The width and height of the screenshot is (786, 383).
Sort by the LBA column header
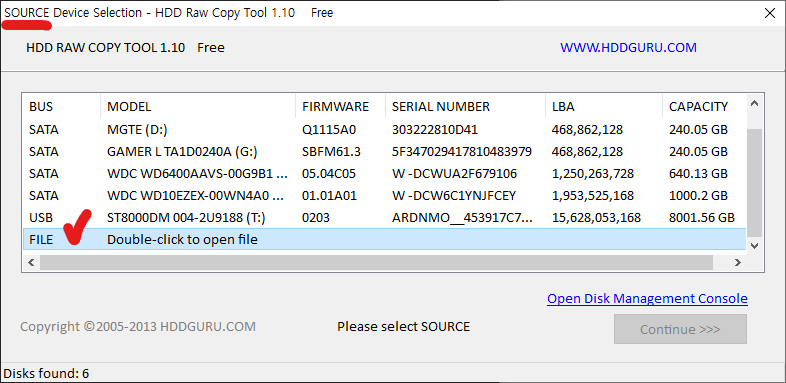(604, 106)
